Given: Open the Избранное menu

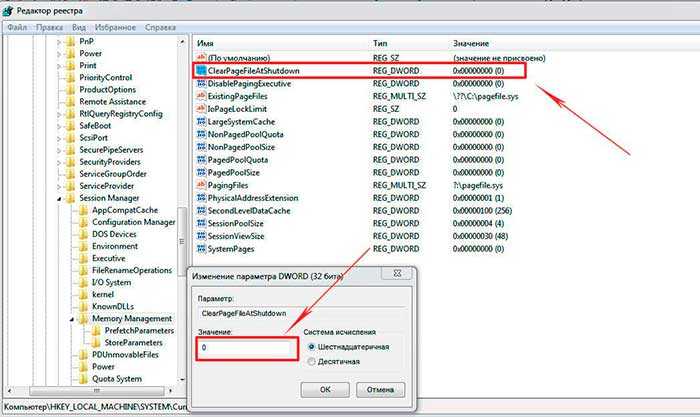Looking at the screenshot, I should pyautogui.click(x=115, y=27).
